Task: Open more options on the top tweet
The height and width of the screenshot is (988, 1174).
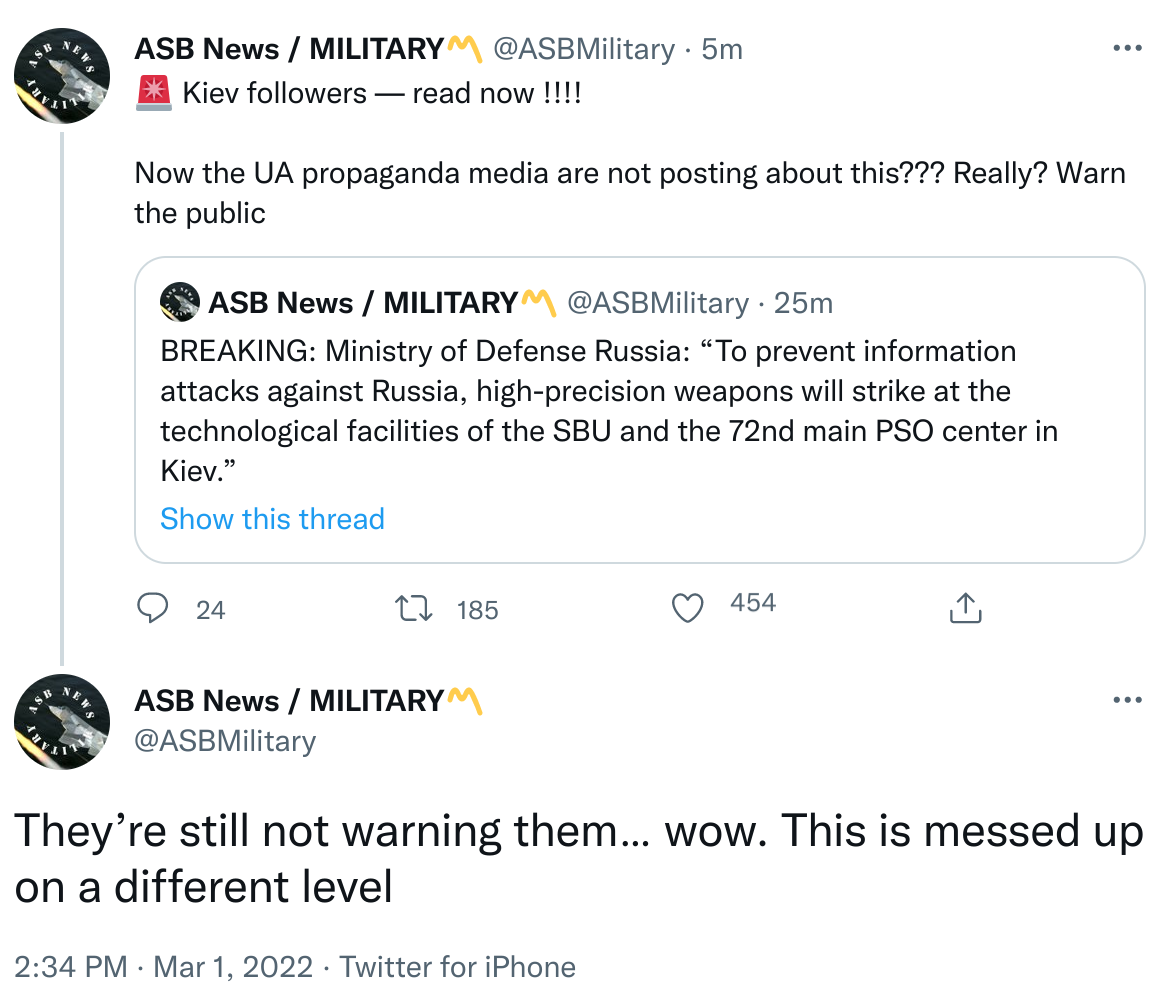Action: [x=1127, y=48]
